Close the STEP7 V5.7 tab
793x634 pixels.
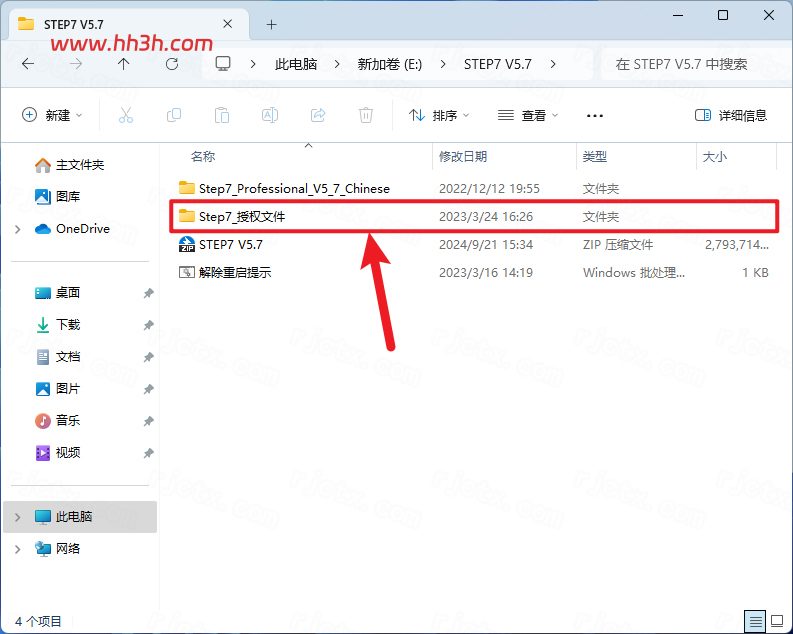pyautogui.click(x=228, y=24)
